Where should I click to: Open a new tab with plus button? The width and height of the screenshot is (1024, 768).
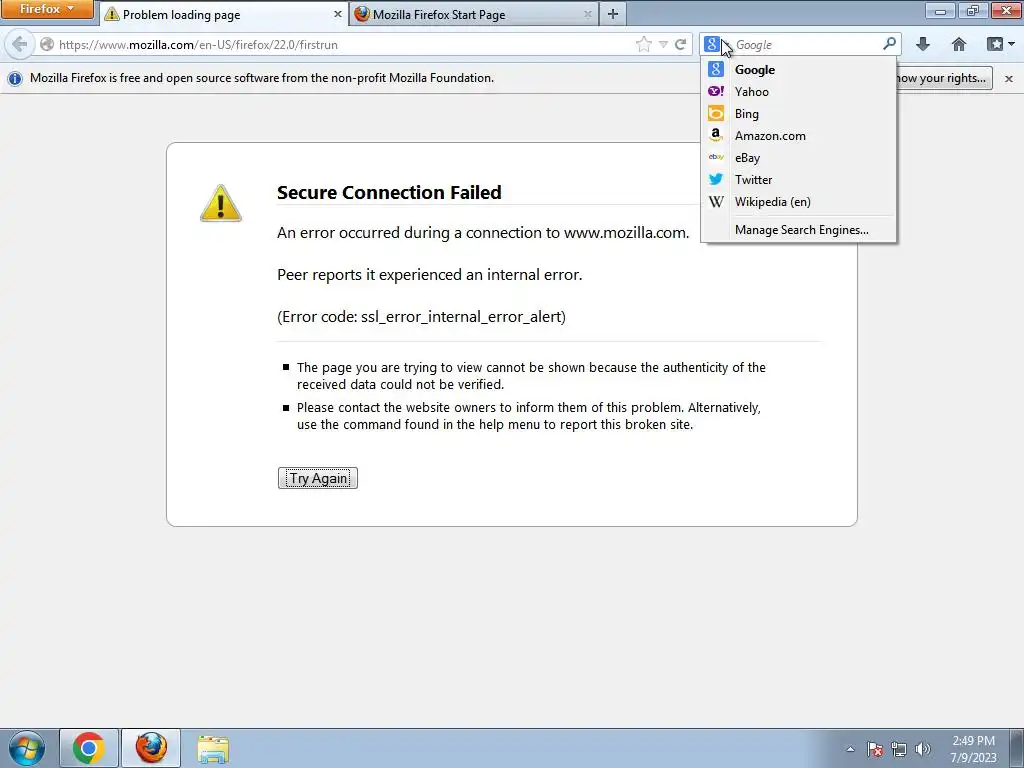pyautogui.click(x=613, y=14)
